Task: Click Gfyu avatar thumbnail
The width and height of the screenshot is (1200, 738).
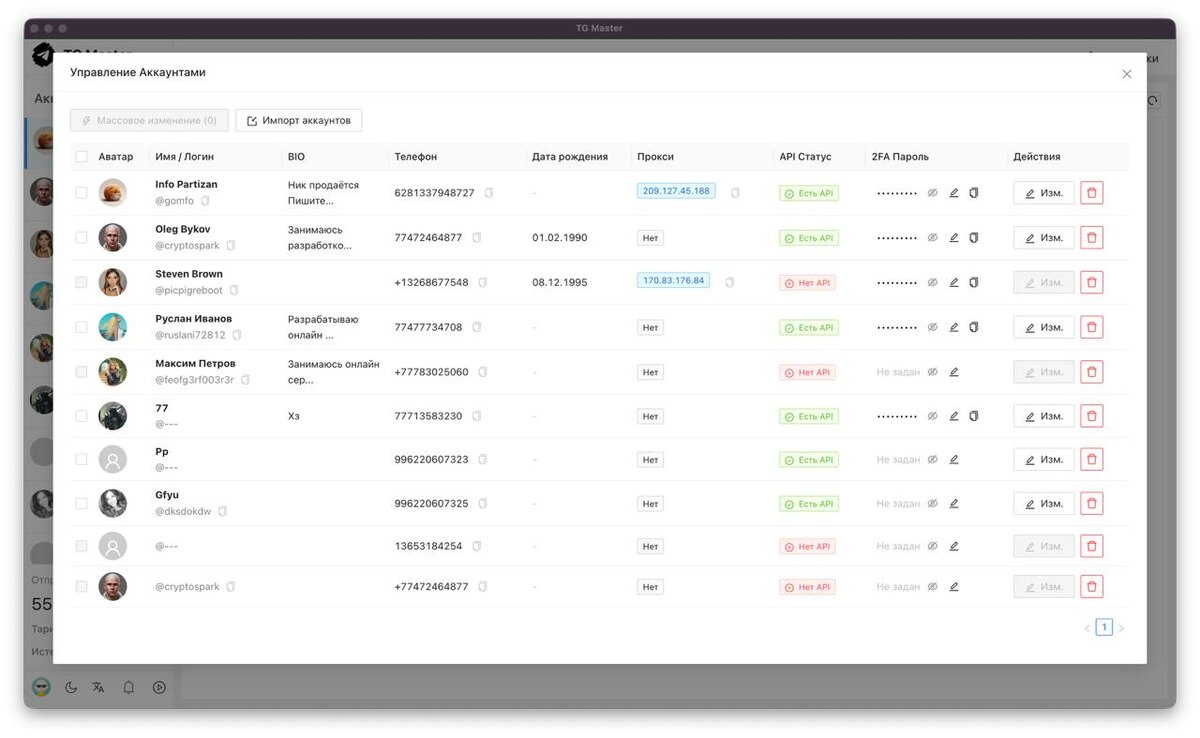Action: click(113, 503)
